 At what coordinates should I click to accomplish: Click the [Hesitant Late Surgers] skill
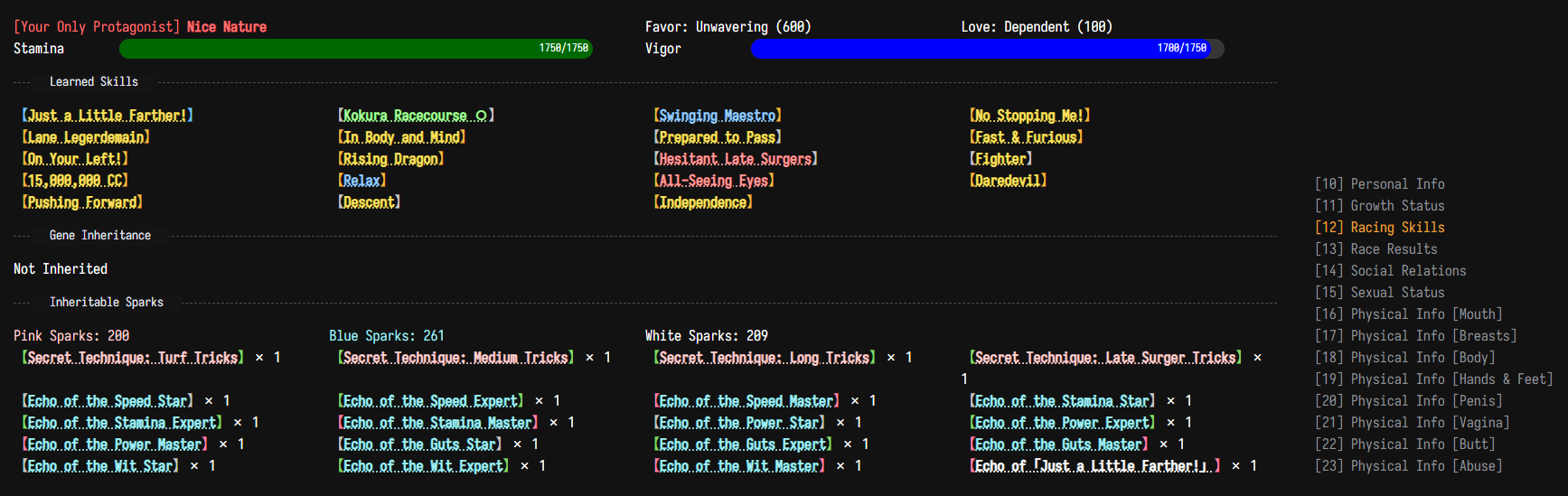[x=736, y=159]
